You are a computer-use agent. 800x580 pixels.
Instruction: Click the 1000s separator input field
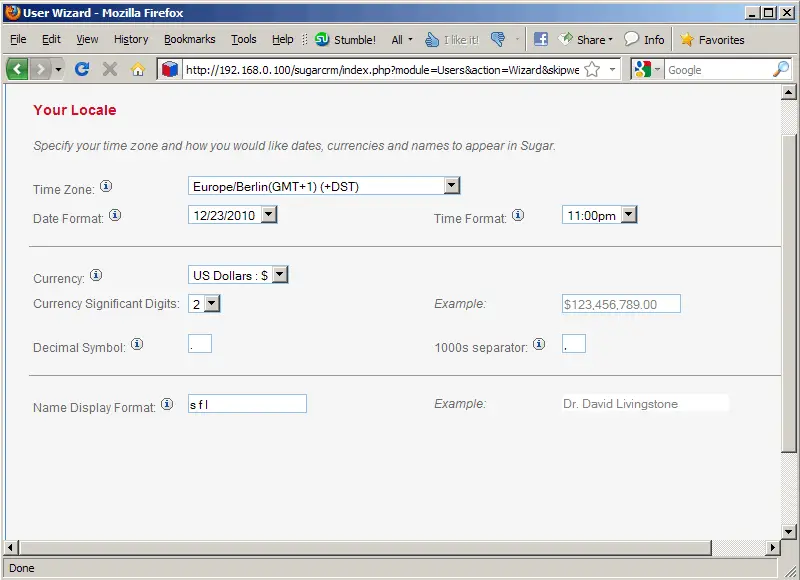point(574,344)
